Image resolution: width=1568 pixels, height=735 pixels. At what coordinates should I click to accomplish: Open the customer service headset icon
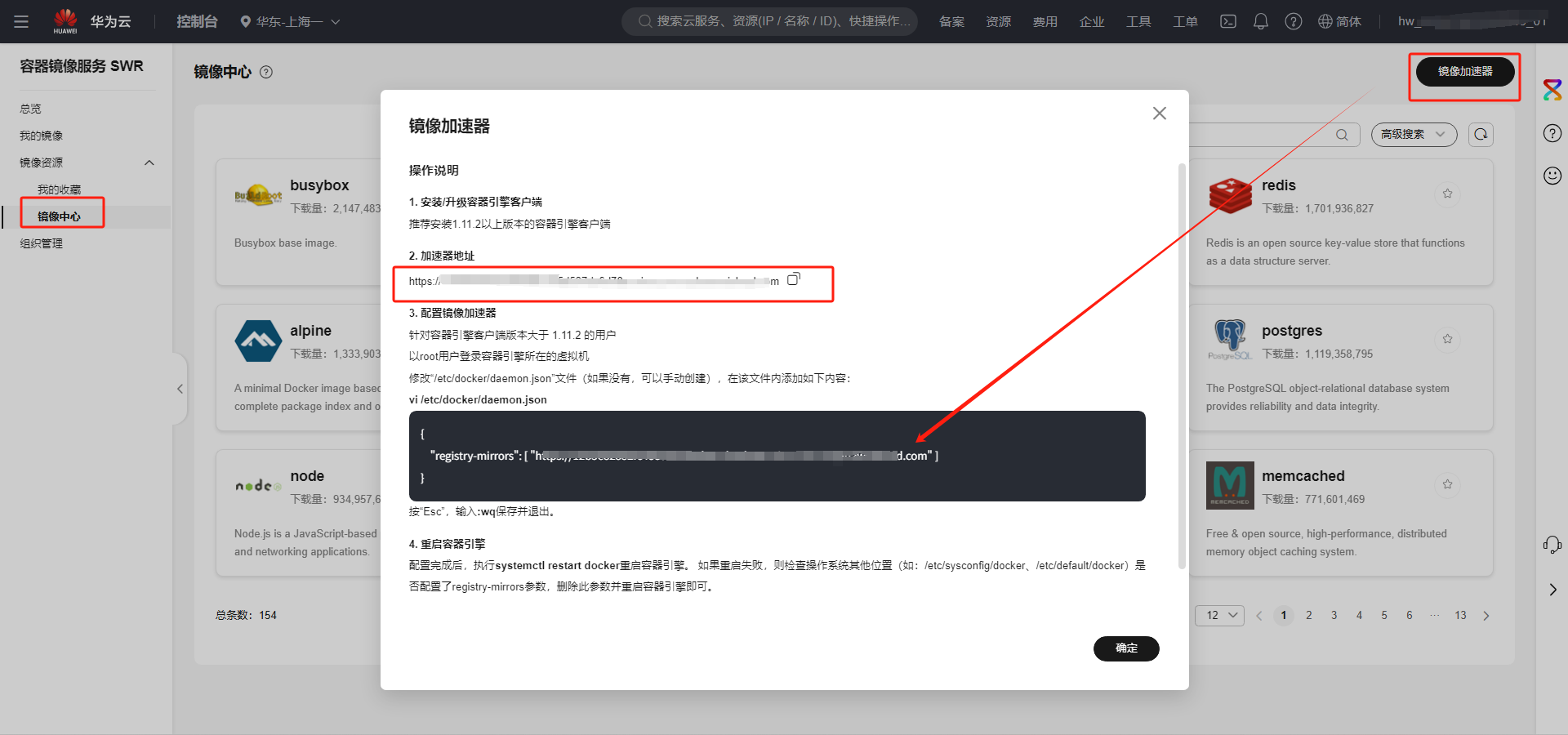point(1552,545)
